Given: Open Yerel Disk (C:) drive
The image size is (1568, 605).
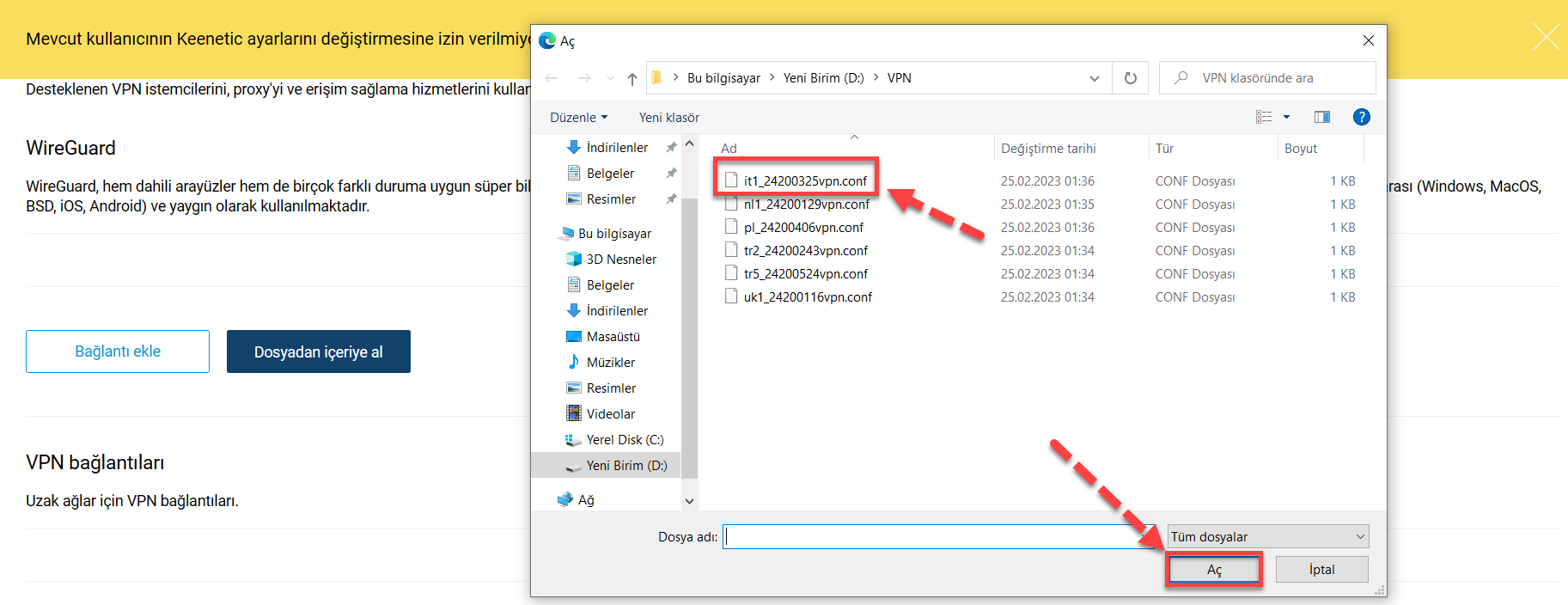Looking at the screenshot, I should 625,440.
